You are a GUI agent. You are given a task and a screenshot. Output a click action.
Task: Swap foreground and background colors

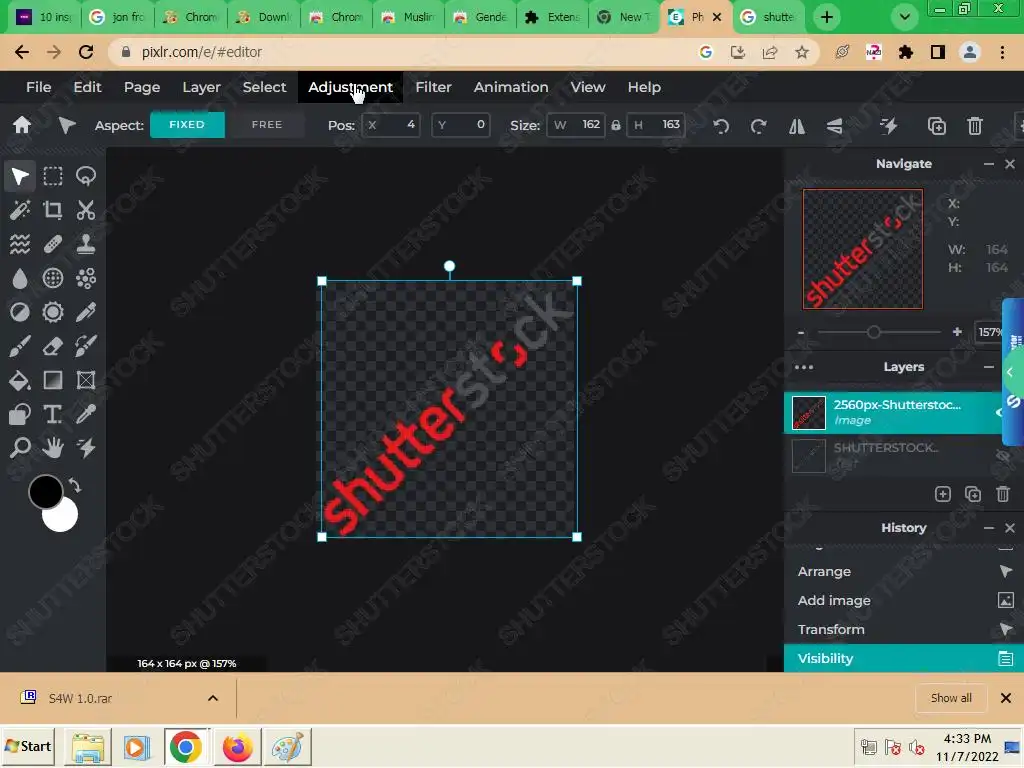tap(75, 485)
